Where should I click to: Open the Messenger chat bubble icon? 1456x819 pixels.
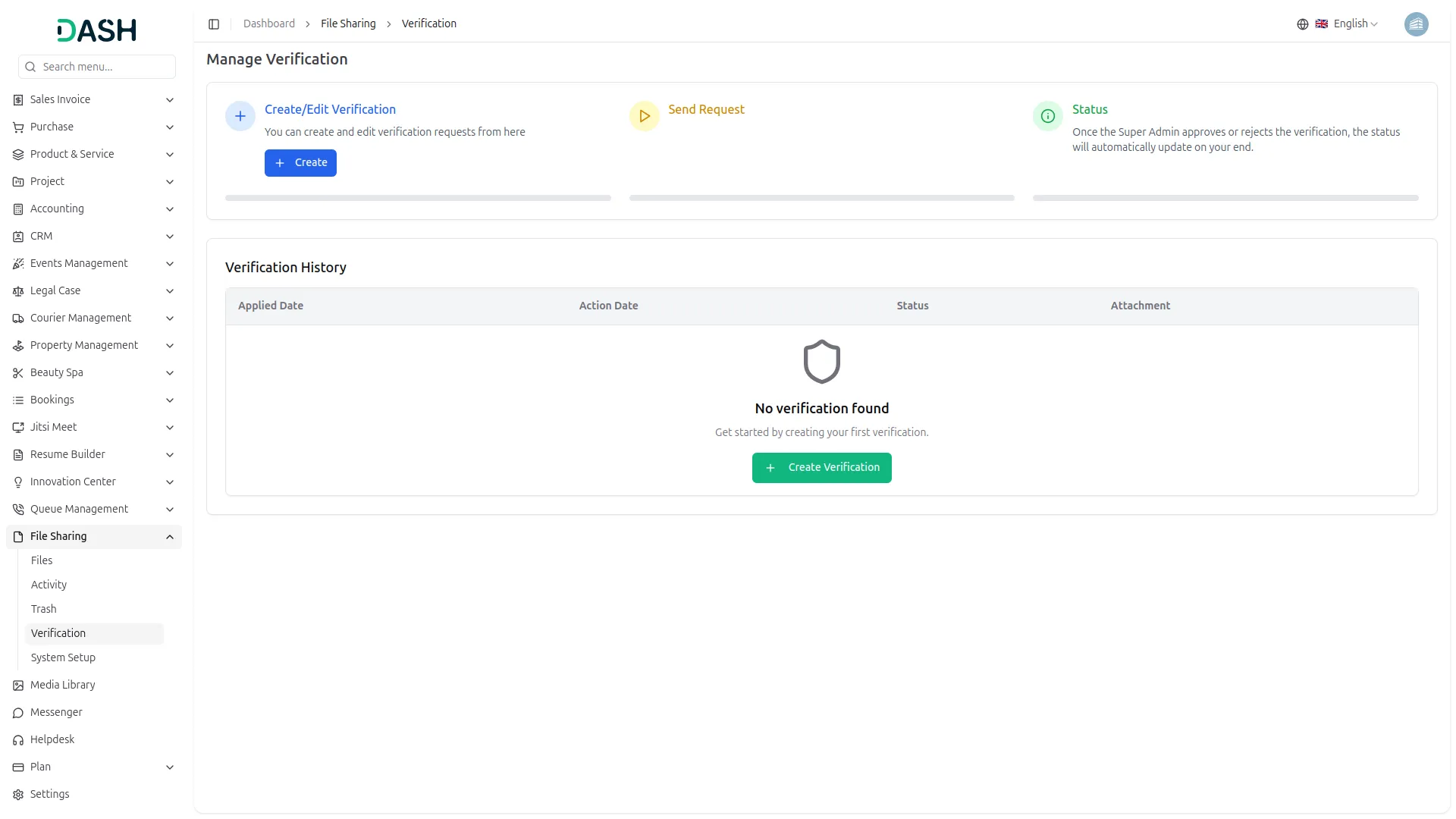coord(17,712)
